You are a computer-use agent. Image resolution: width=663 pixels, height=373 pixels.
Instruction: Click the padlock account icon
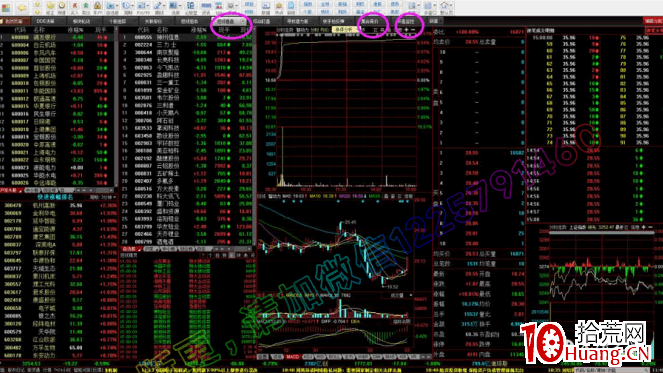97,8
